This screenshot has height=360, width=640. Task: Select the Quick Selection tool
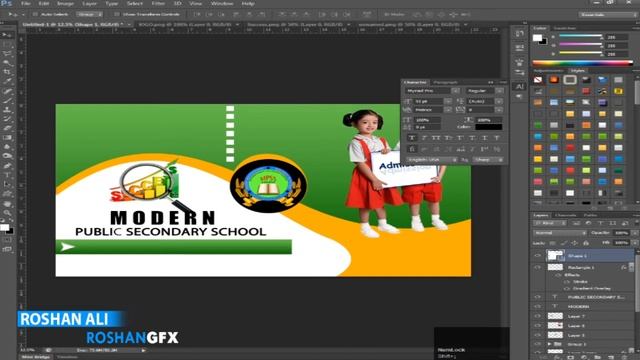coord(7,63)
